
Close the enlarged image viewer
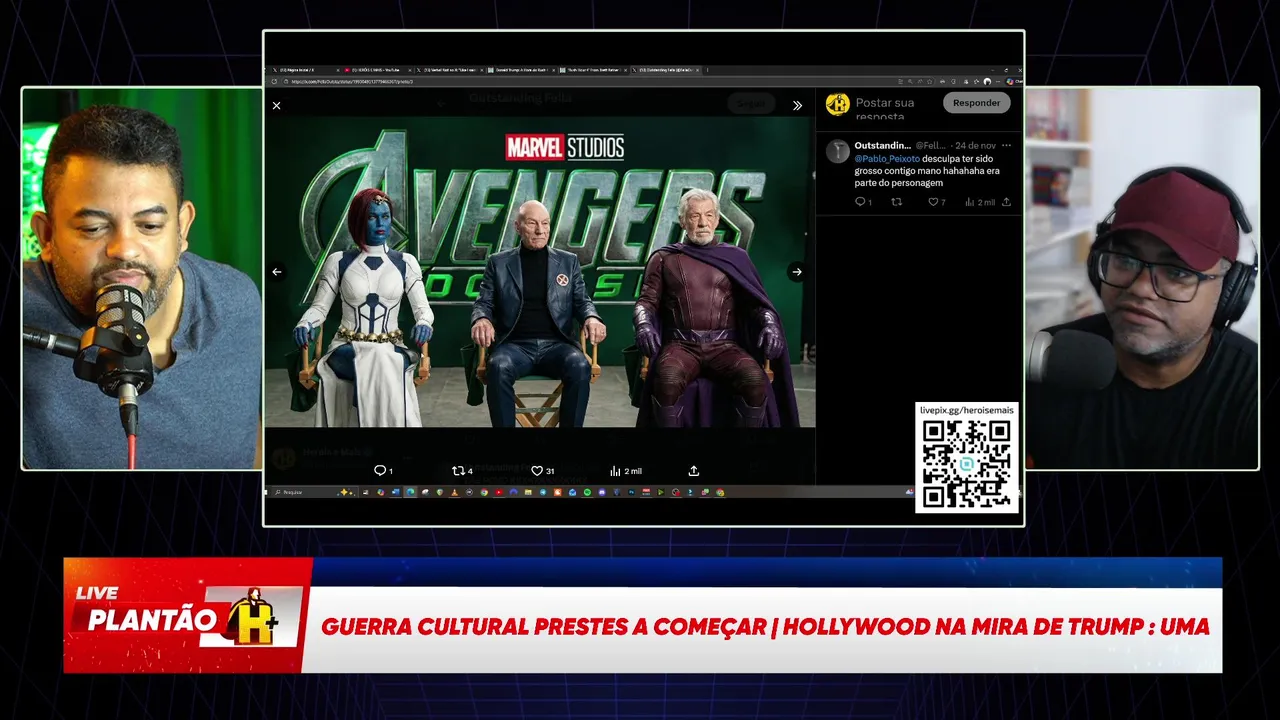point(277,105)
